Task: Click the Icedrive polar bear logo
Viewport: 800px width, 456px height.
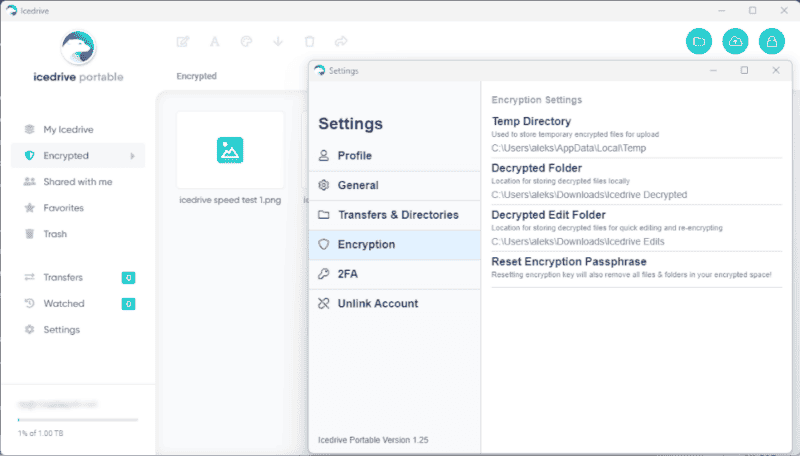Action: pyautogui.click(x=78, y=47)
